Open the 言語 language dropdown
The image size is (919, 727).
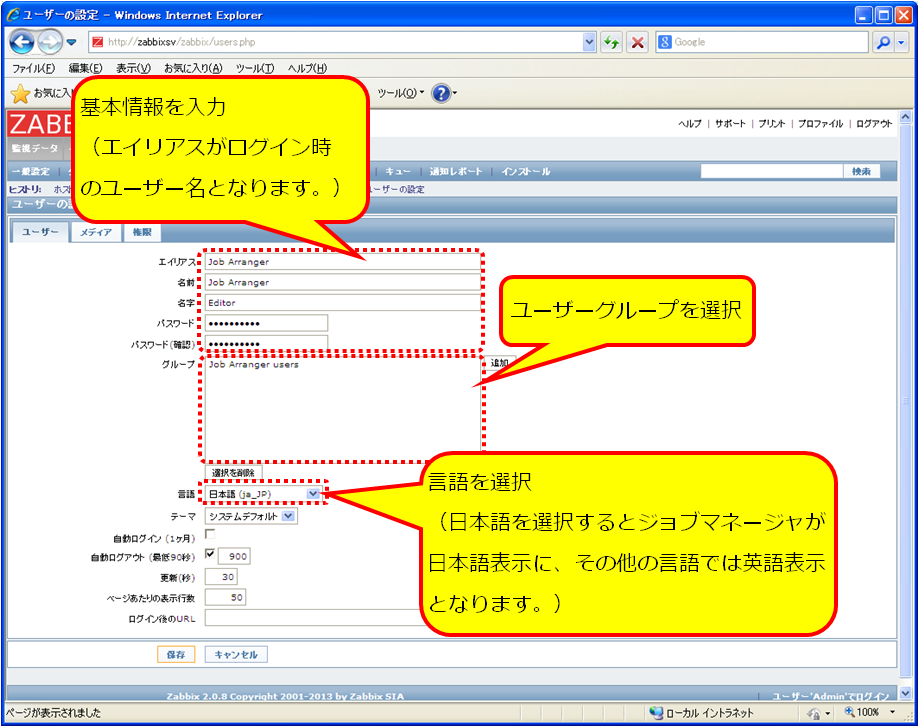312,493
